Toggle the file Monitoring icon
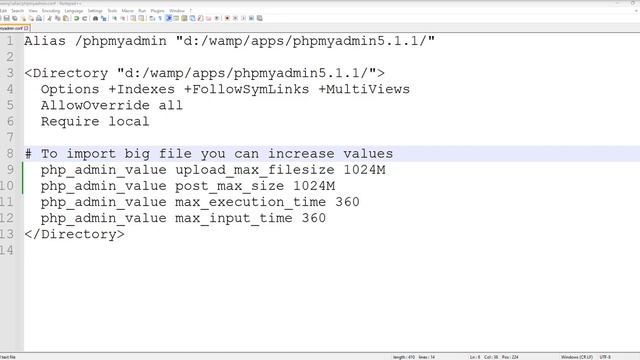This screenshot has height=360, width=640. [x=217, y=18]
